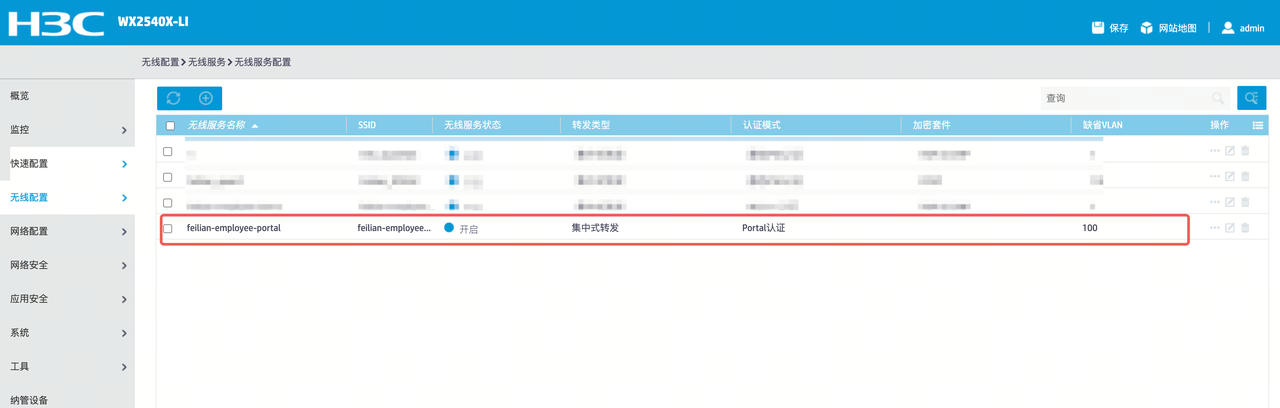Expand the 快速配置 sidebar chevron
The width and height of the screenshot is (1280, 408).
click(x=124, y=164)
